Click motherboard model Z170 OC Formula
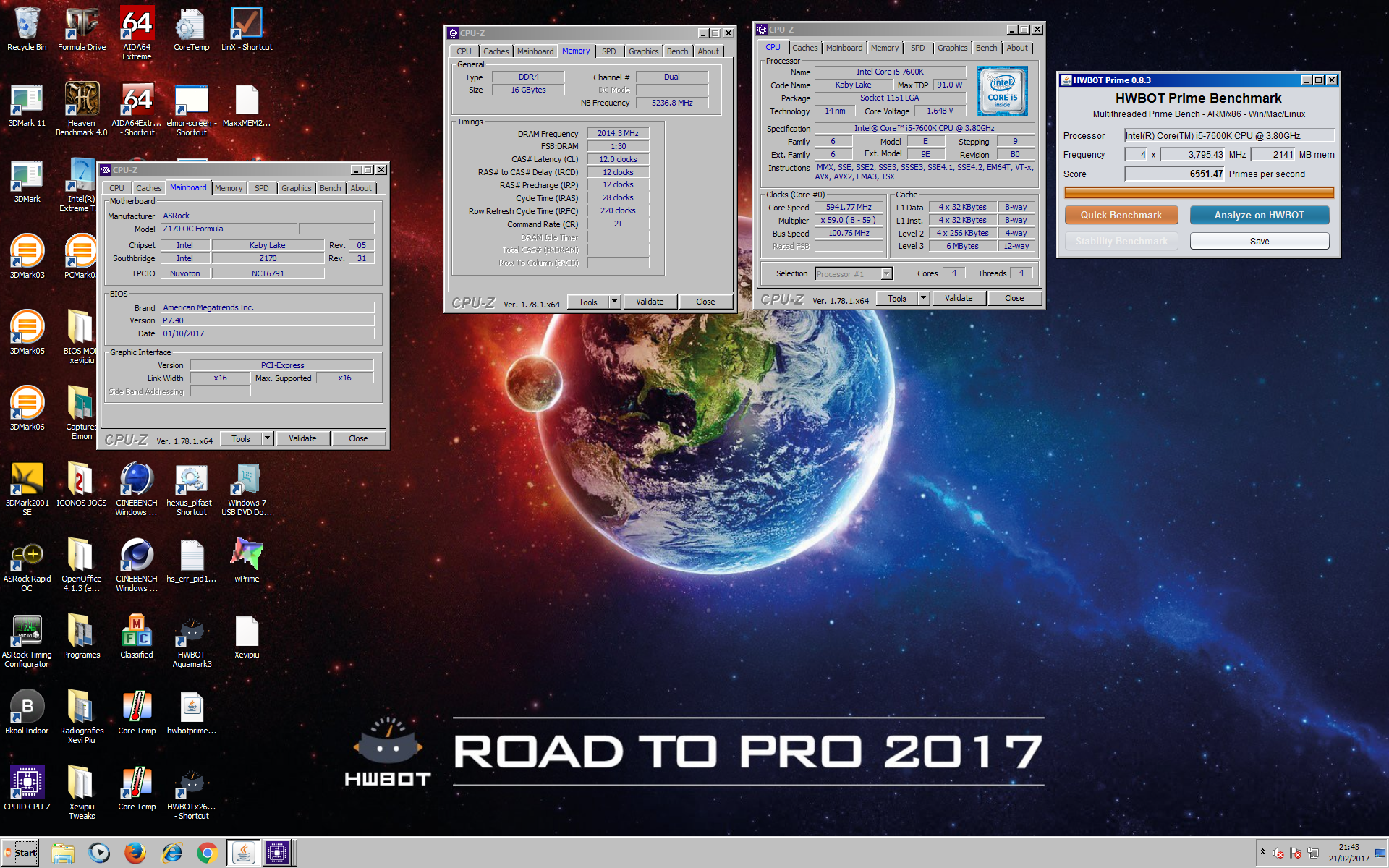This screenshot has height=868, width=1389. point(228,229)
